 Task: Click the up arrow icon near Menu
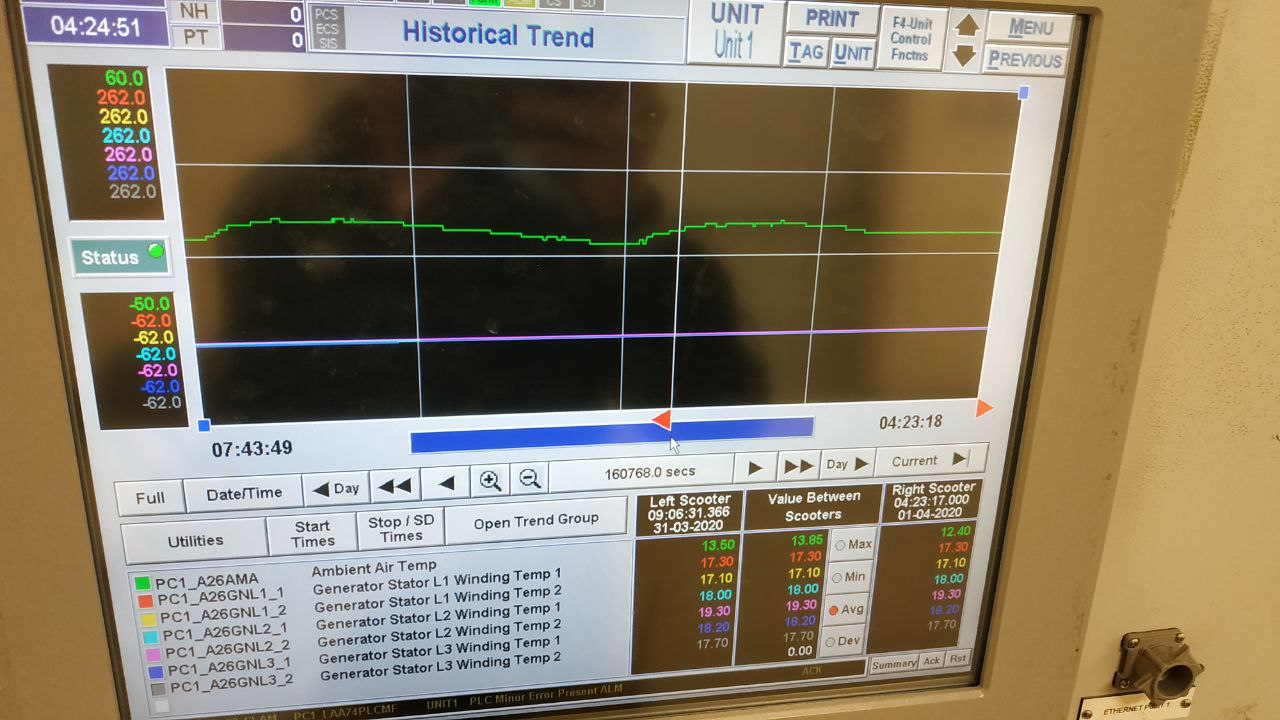pos(965,26)
